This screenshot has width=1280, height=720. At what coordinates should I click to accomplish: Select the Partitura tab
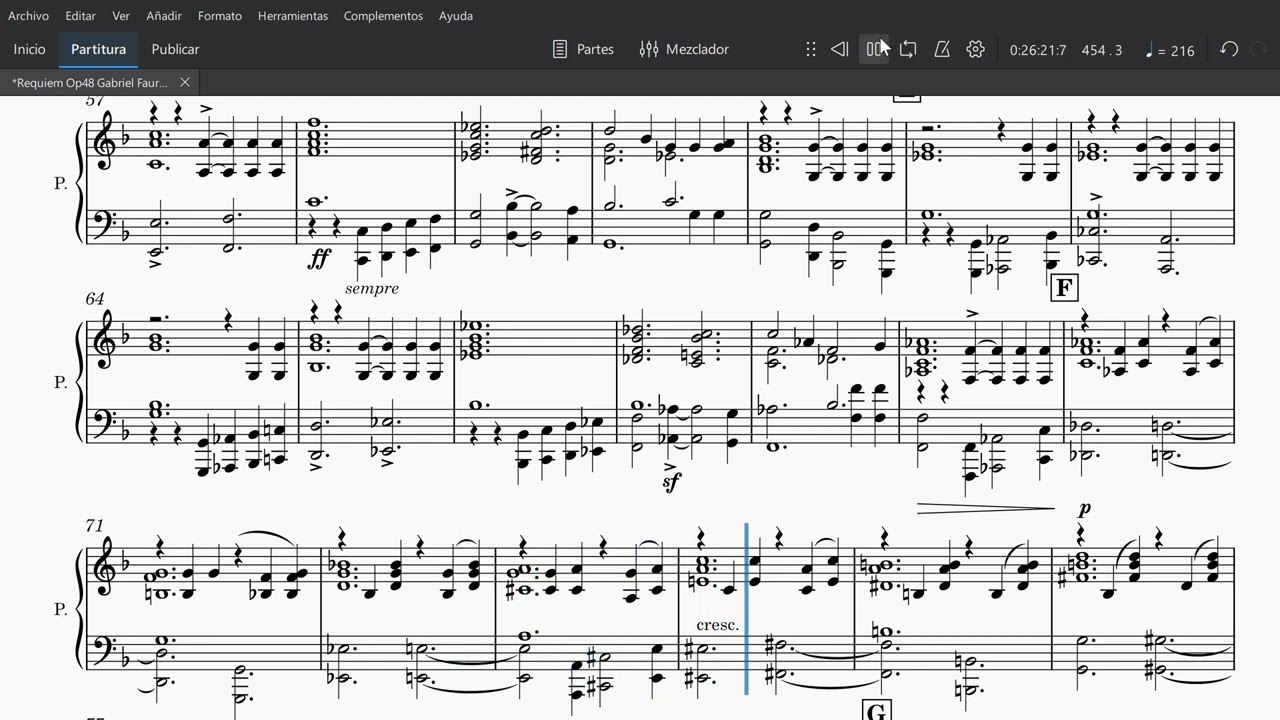(x=99, y=49)
